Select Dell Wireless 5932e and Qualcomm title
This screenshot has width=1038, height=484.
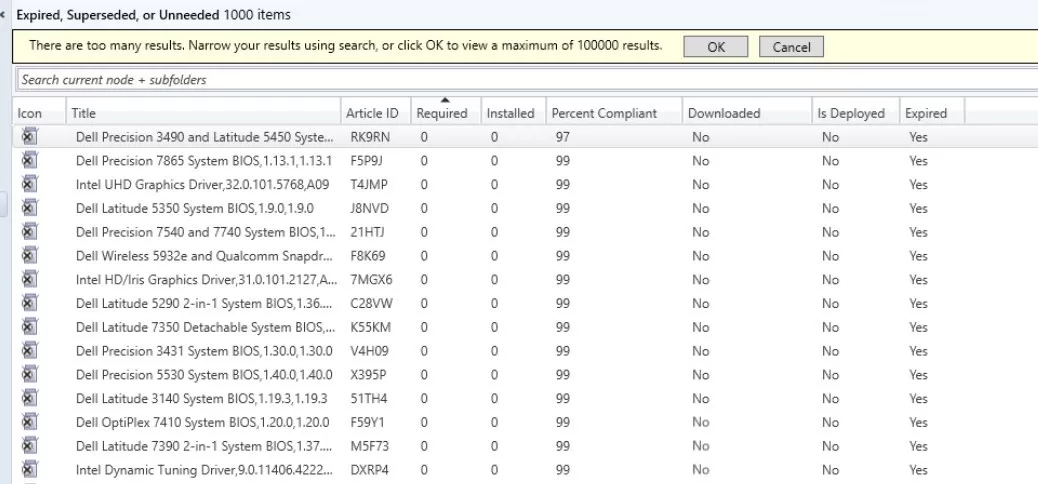point(205,256)
